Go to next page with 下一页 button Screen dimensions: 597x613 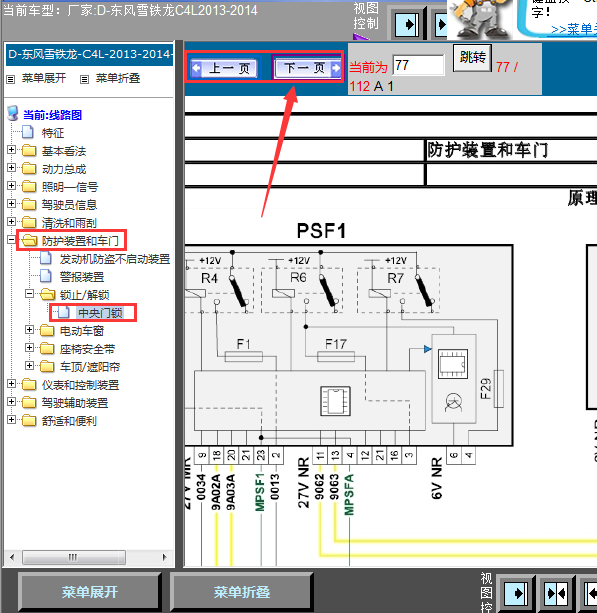(x=308, y=68)
